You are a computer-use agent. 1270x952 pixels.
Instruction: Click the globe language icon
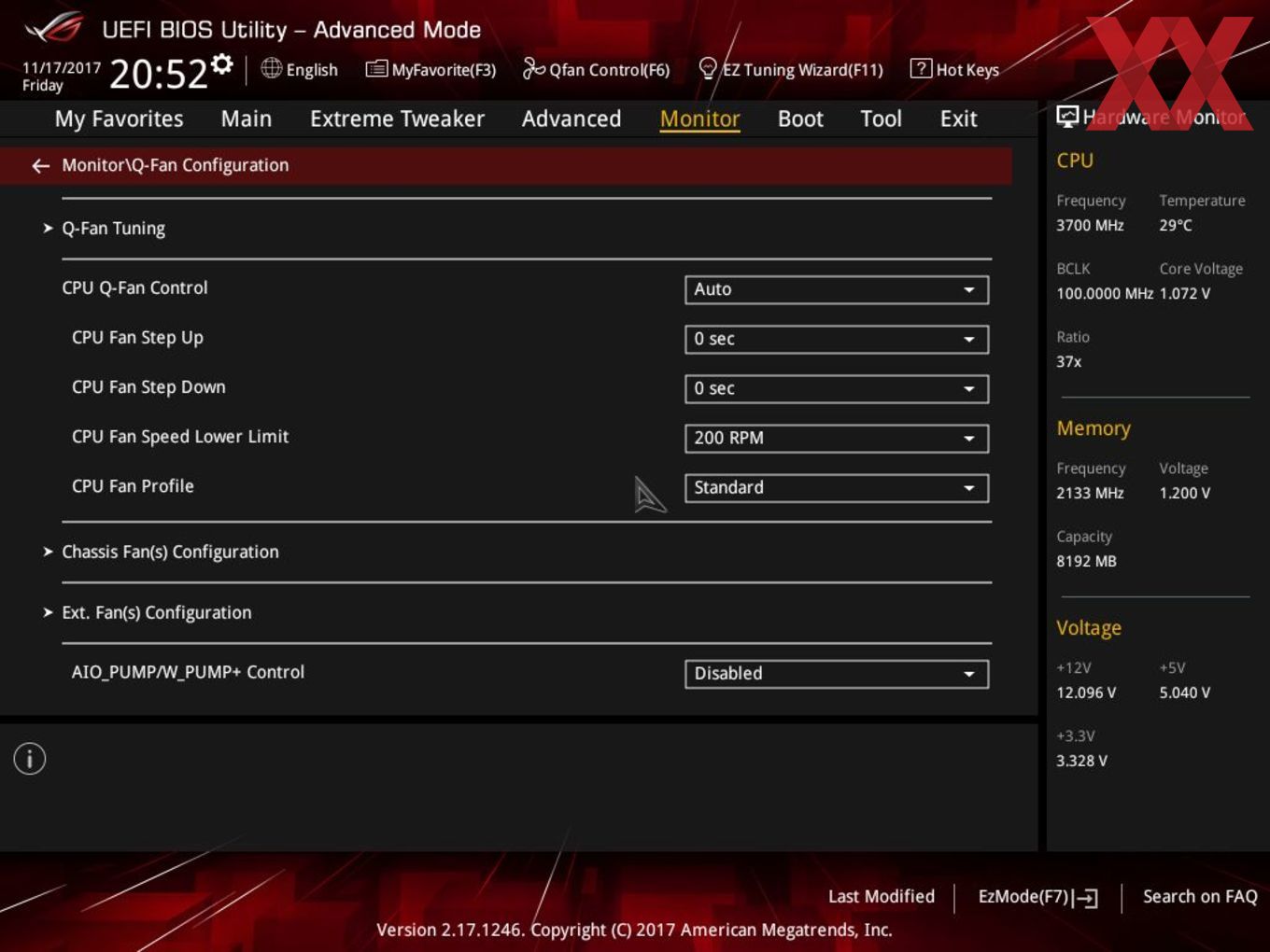point(271,68)
